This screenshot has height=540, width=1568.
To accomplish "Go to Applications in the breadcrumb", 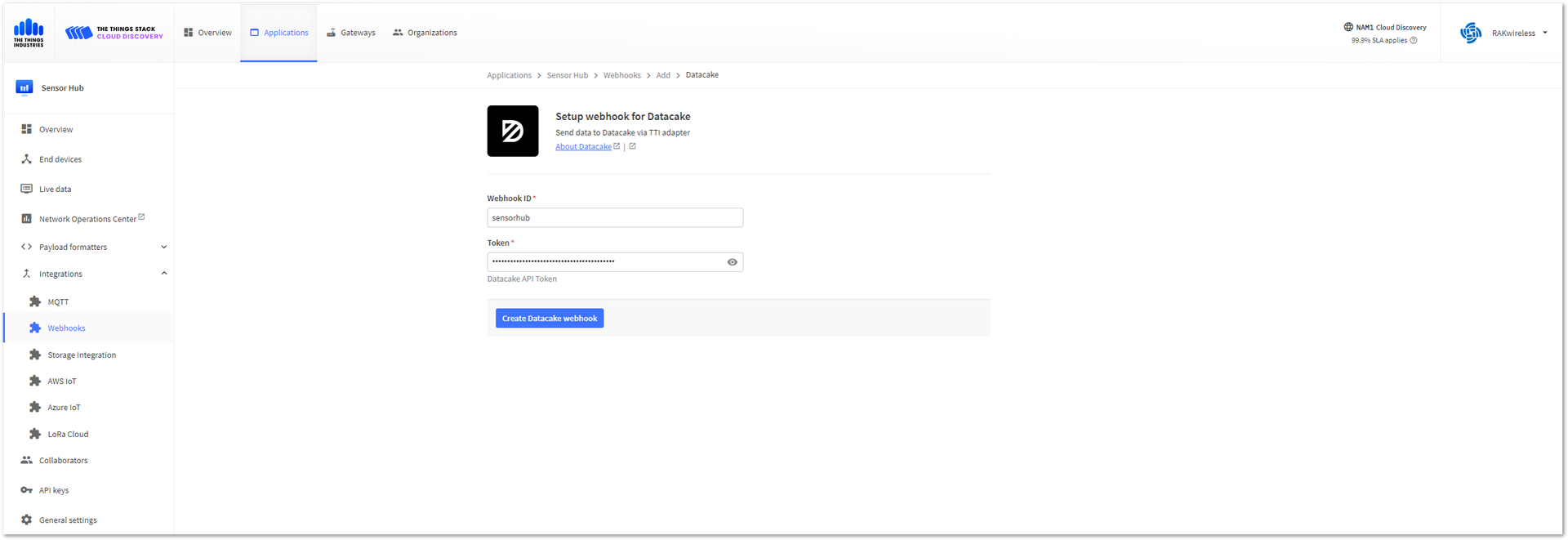I will coord(509,75).
